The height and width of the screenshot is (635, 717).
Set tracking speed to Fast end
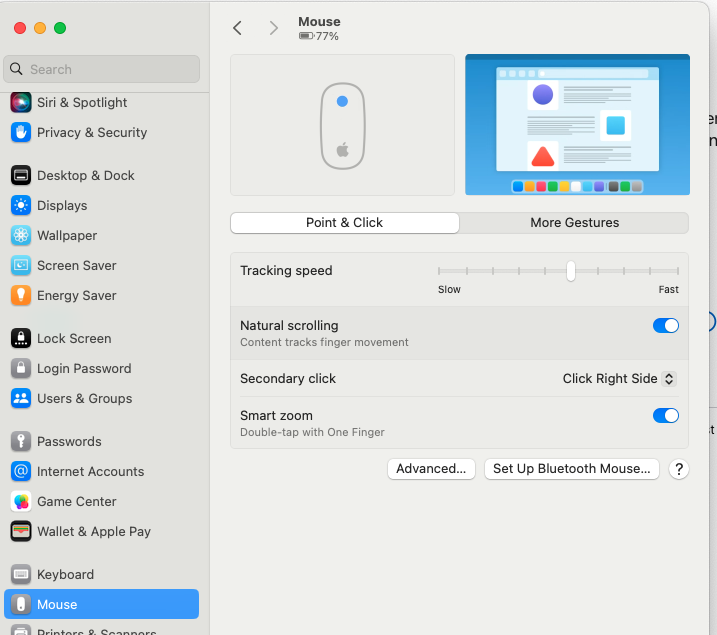pos(678,271)
